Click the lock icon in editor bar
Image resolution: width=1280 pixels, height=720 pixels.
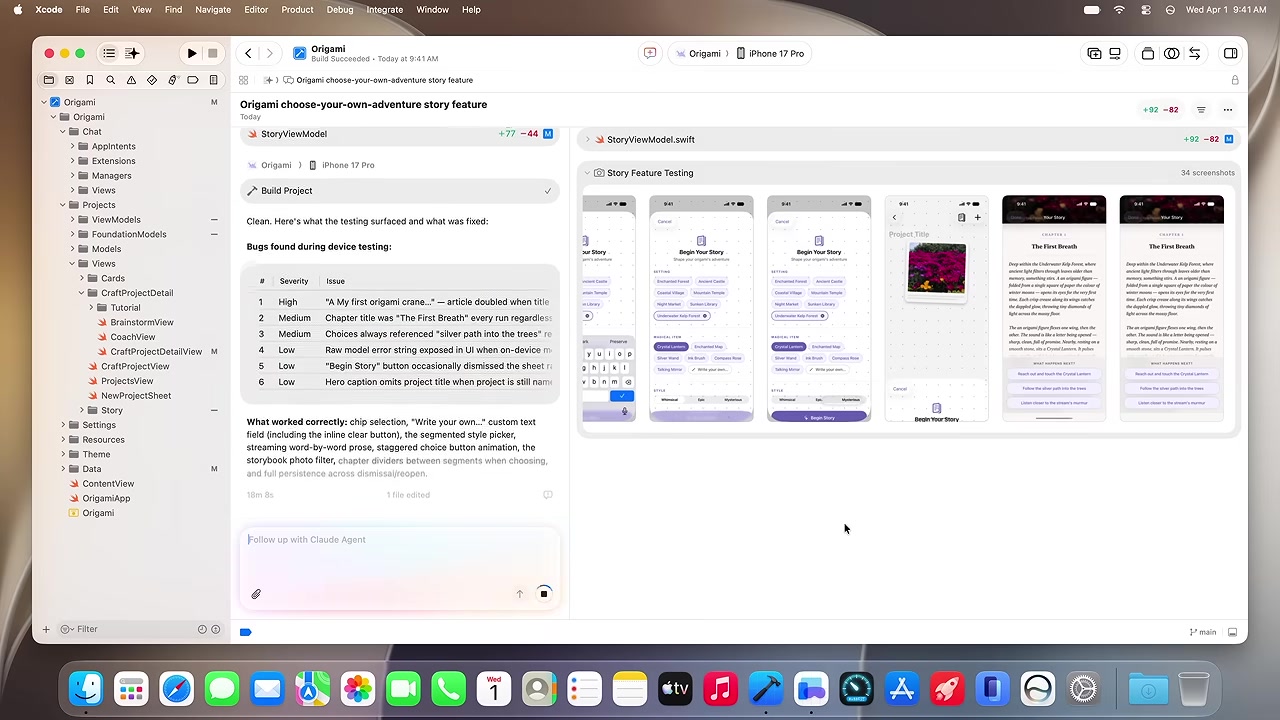[x=1235, y=80]
